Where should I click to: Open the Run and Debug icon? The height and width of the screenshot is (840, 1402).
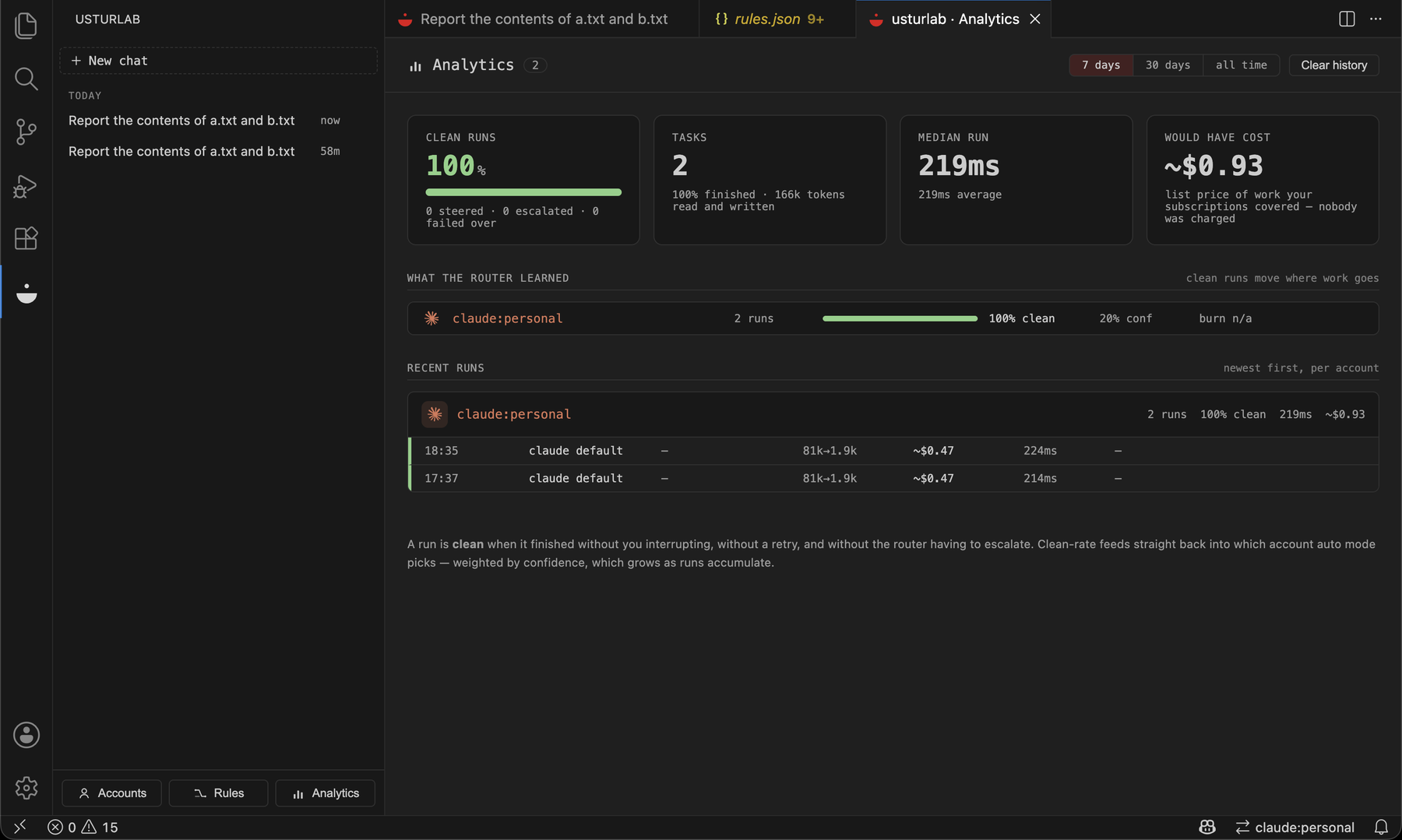tap(26, 185)
